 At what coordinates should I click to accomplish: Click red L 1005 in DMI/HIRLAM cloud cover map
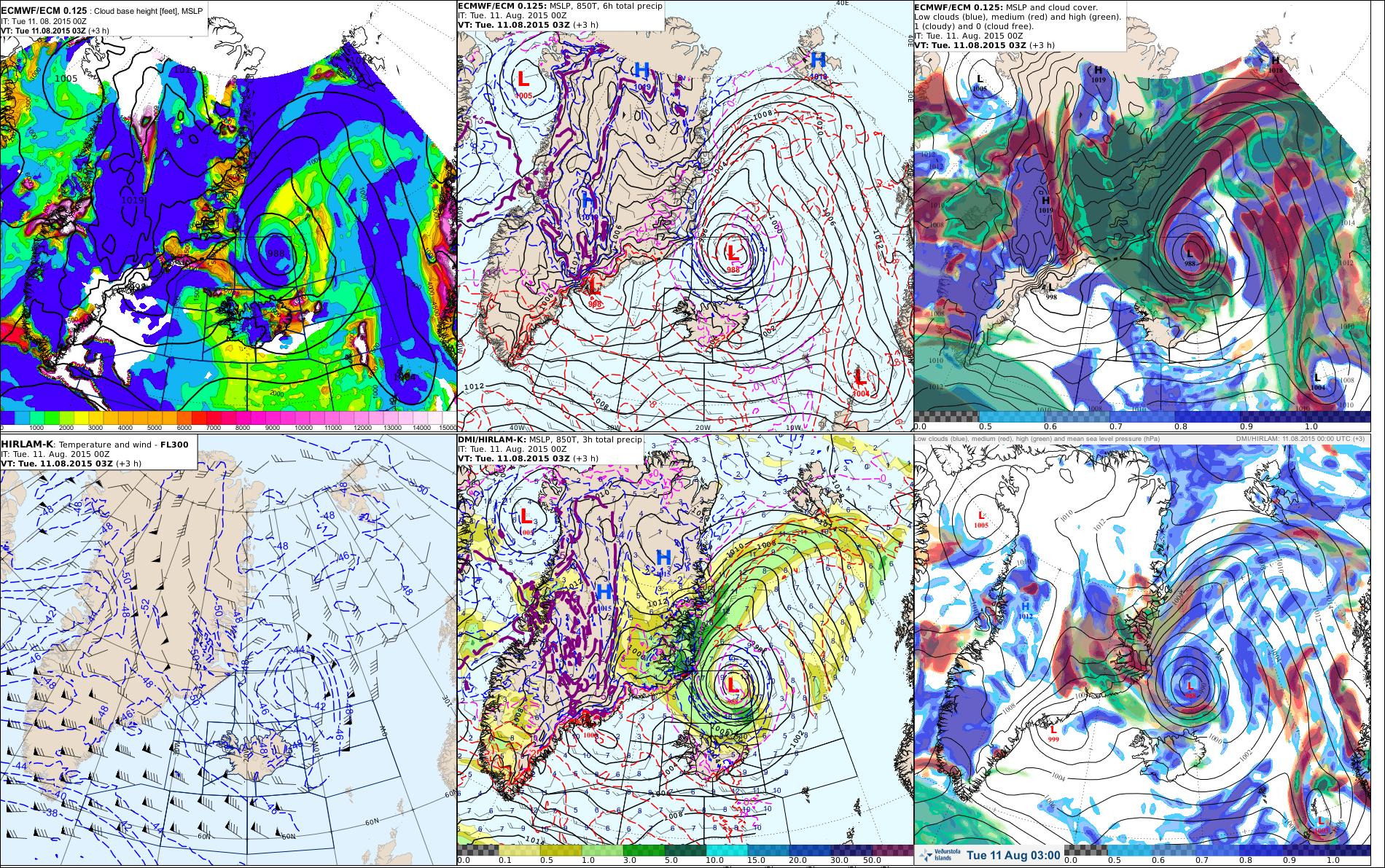pos(981,519)
